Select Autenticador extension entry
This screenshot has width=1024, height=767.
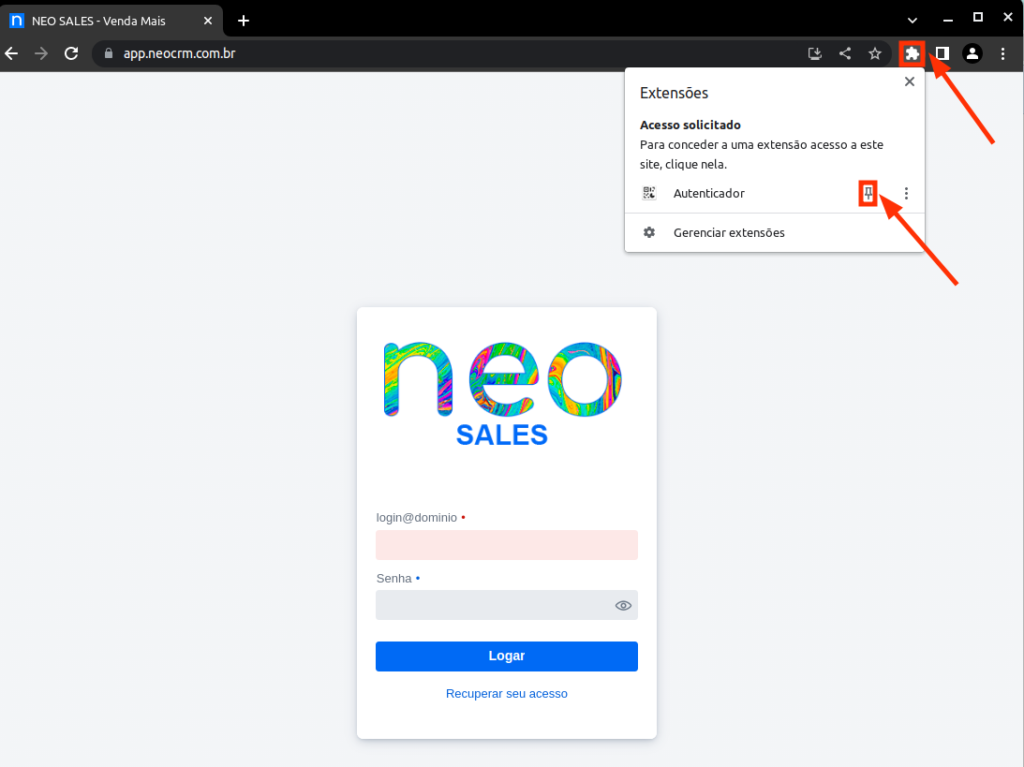tap(708, 193)
